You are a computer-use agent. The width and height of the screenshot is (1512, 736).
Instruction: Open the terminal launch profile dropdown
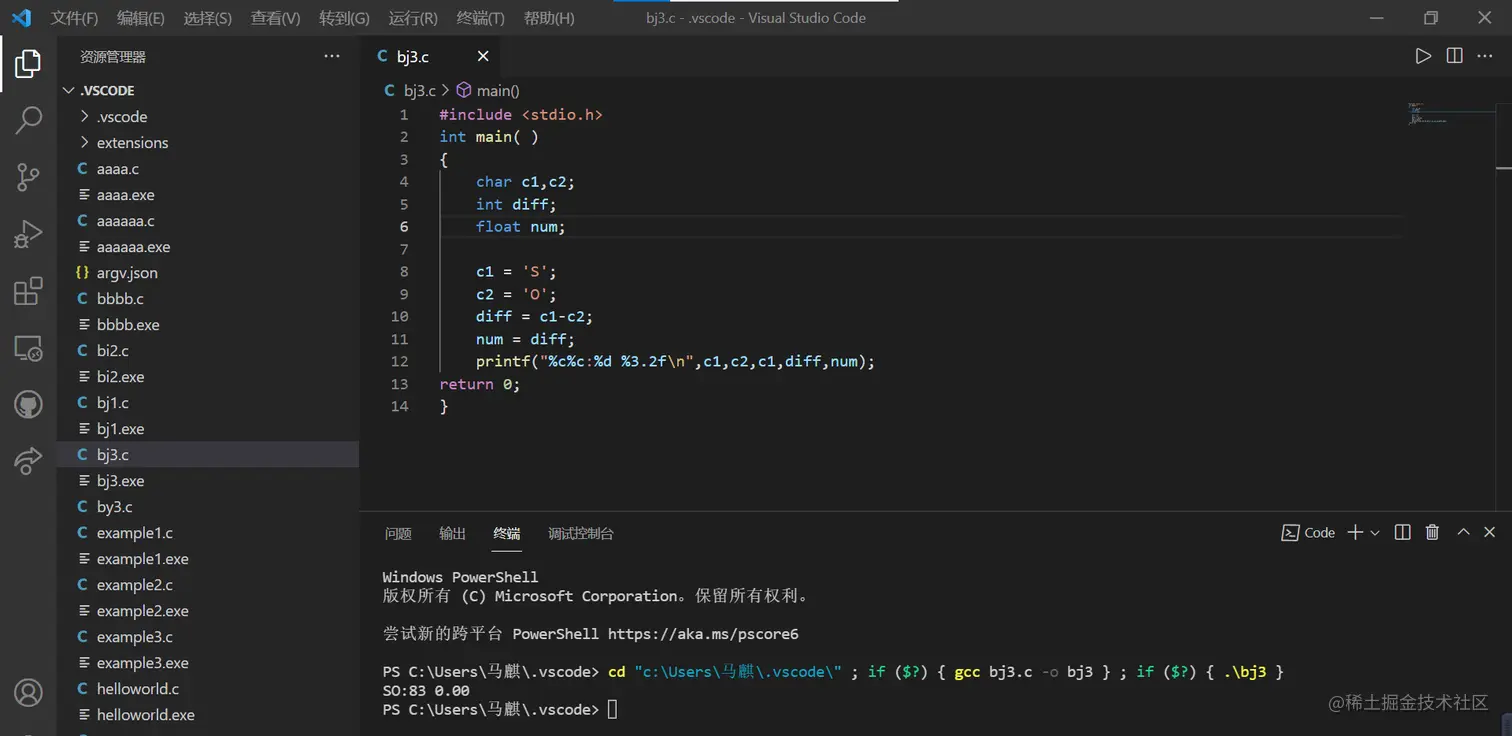pos(1375,534)
